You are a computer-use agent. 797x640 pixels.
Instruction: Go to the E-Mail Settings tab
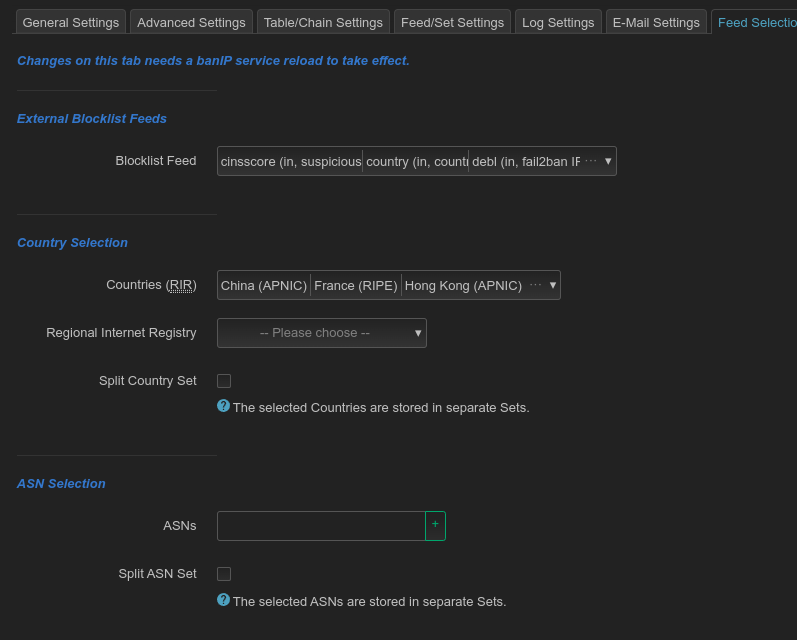(x=656, y=22)
